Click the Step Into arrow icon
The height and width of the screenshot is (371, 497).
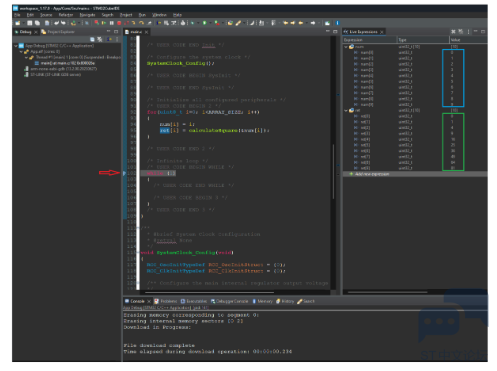click(x=133, y=23)
